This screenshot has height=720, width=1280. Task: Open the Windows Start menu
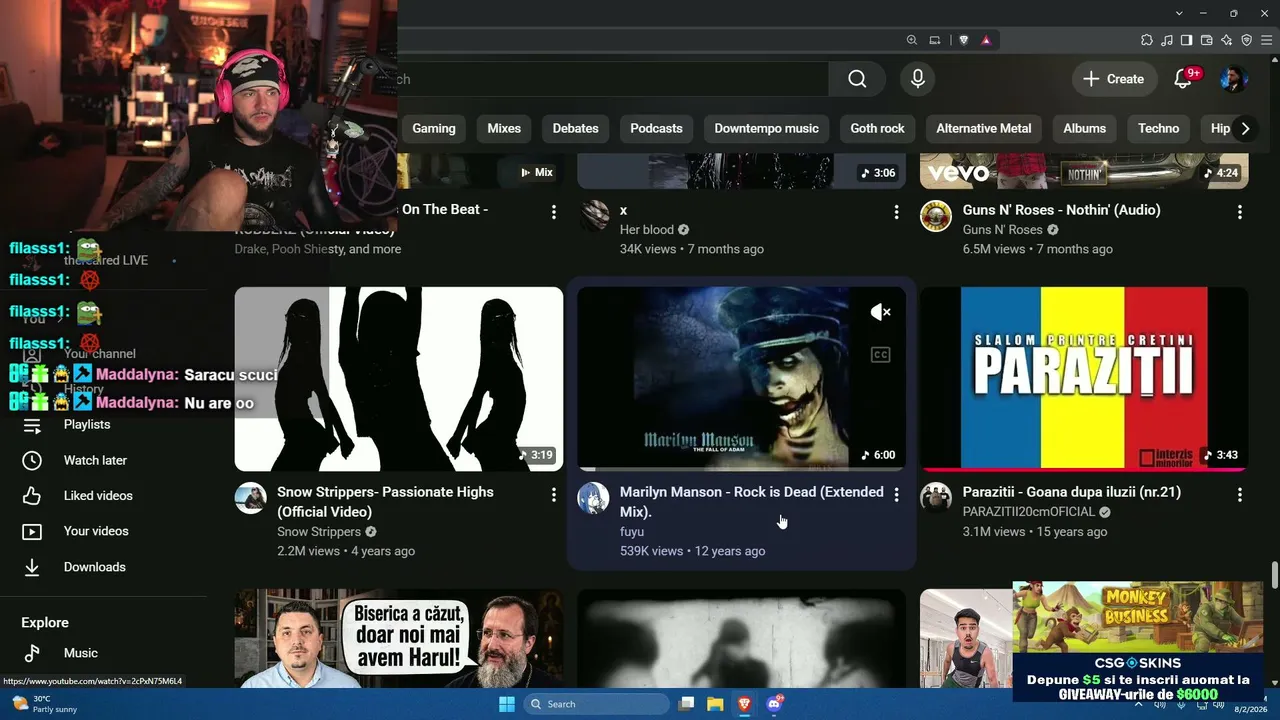coord(507,704)
